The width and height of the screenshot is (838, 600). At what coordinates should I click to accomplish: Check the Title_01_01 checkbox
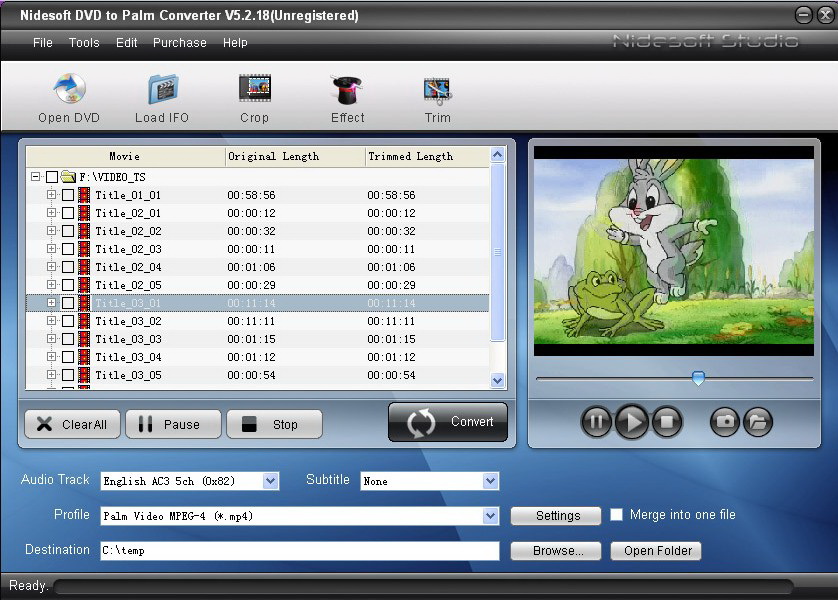68,195
